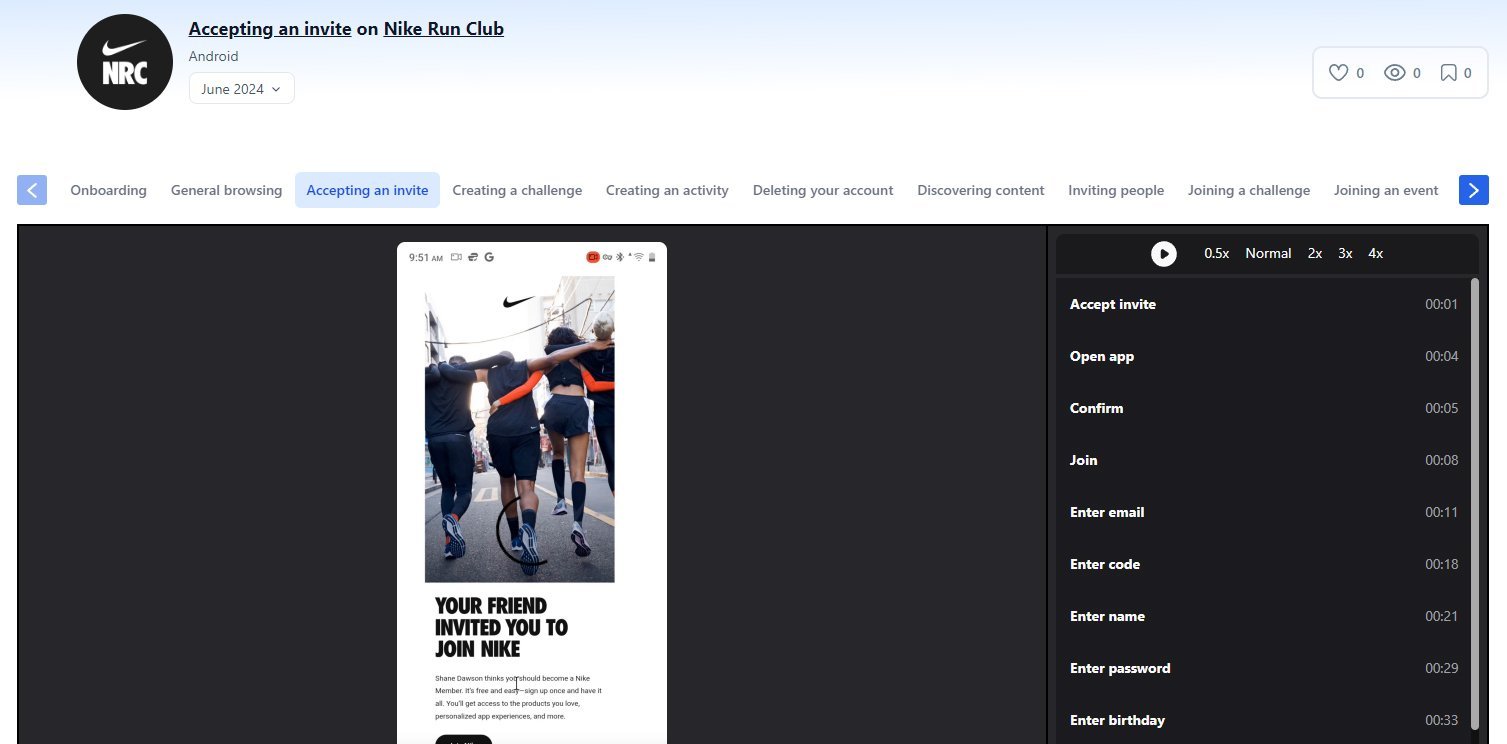Click the phone screen recording preview
The height and width of the screenshot is (744, 1507).
(x=532, y=493)
